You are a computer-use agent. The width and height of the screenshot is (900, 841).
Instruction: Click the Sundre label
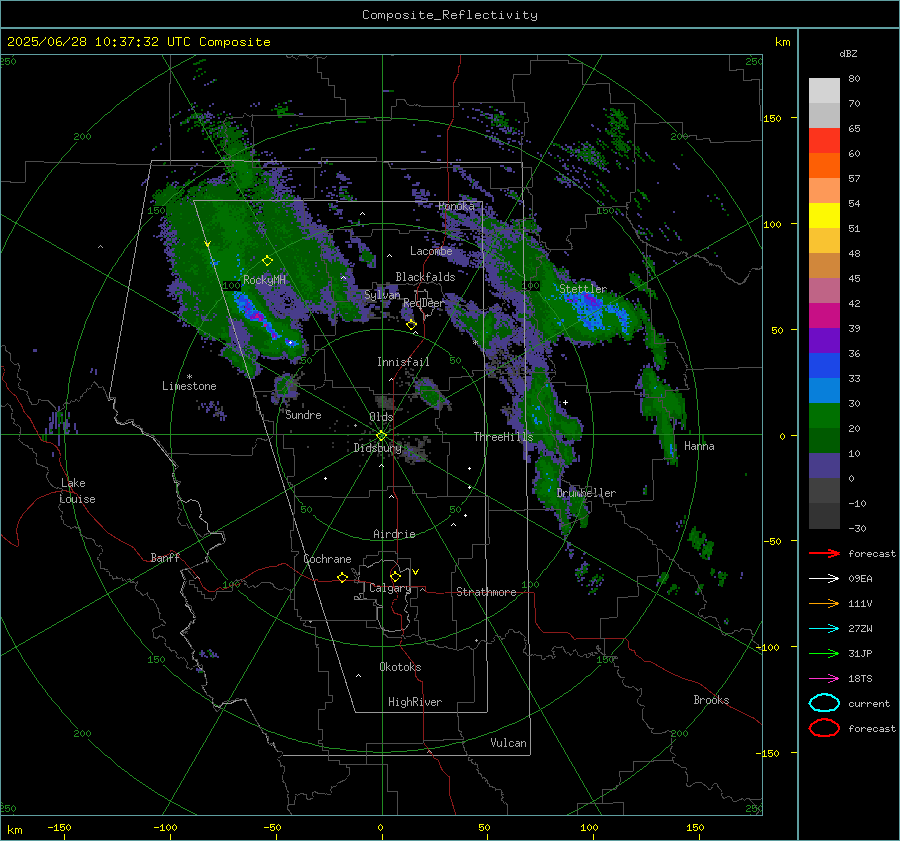click(303, 415)
